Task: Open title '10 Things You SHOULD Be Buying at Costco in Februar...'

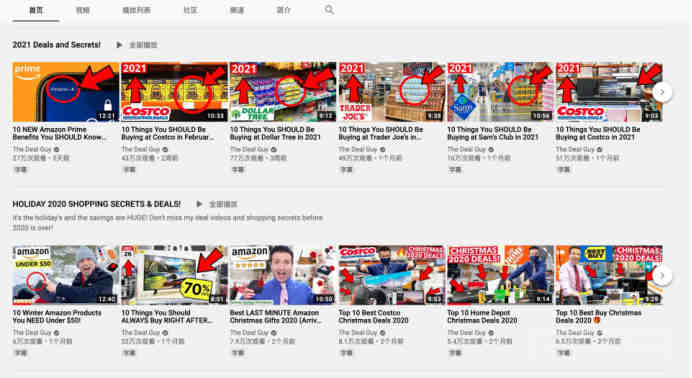Action: tap(168, 133)
